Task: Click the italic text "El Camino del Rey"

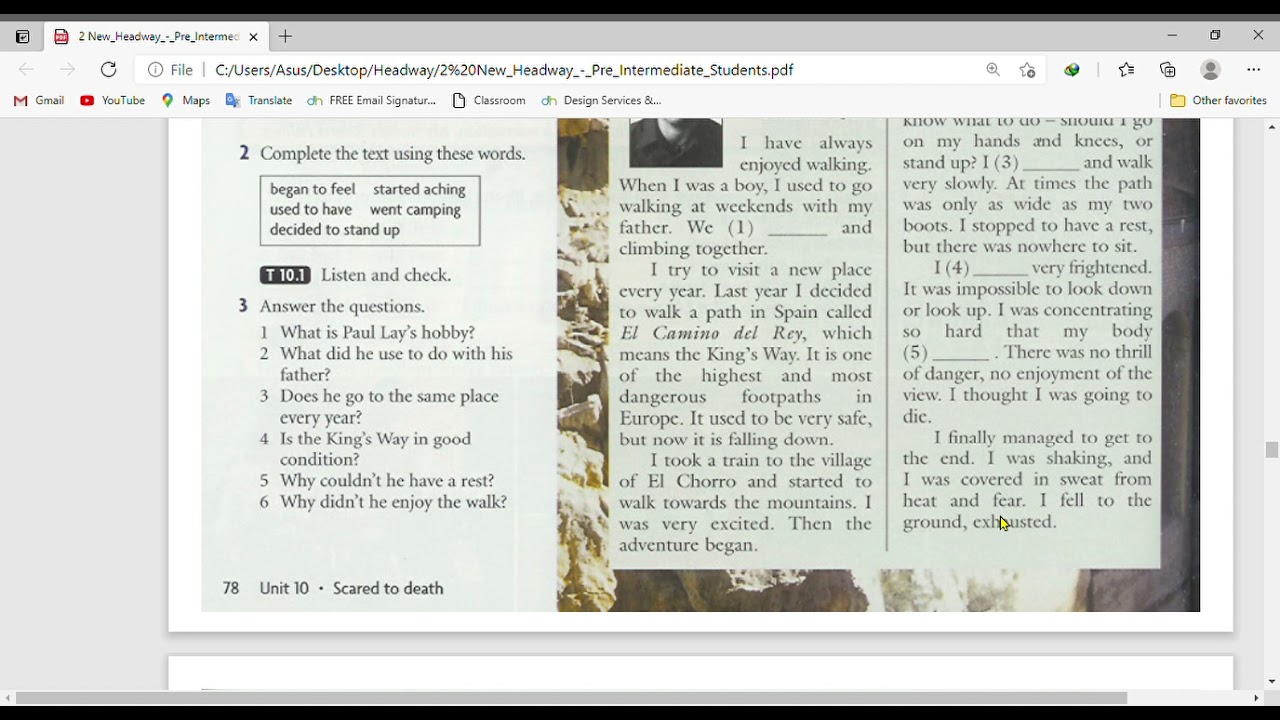Action: (712, 333)
